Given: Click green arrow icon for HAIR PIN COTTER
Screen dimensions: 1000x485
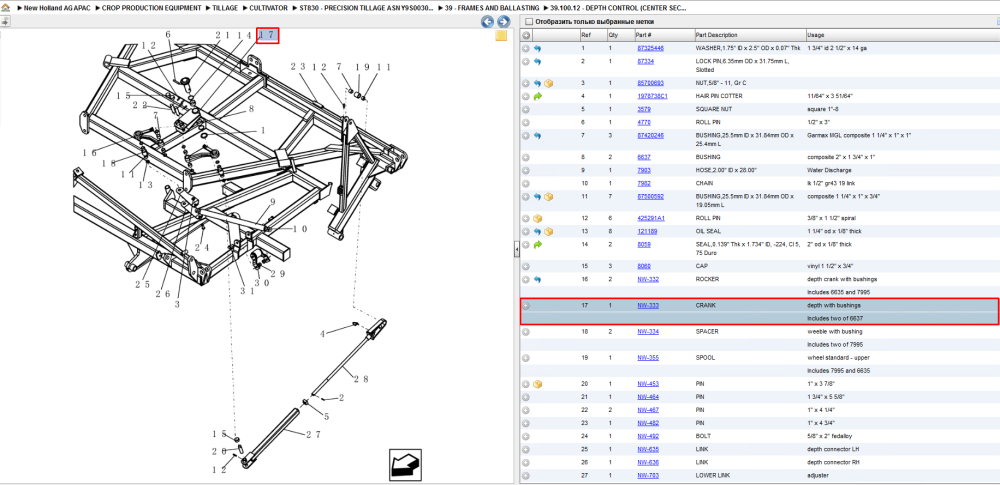Looking at the screenshot, I should click(x=537, y=96).
